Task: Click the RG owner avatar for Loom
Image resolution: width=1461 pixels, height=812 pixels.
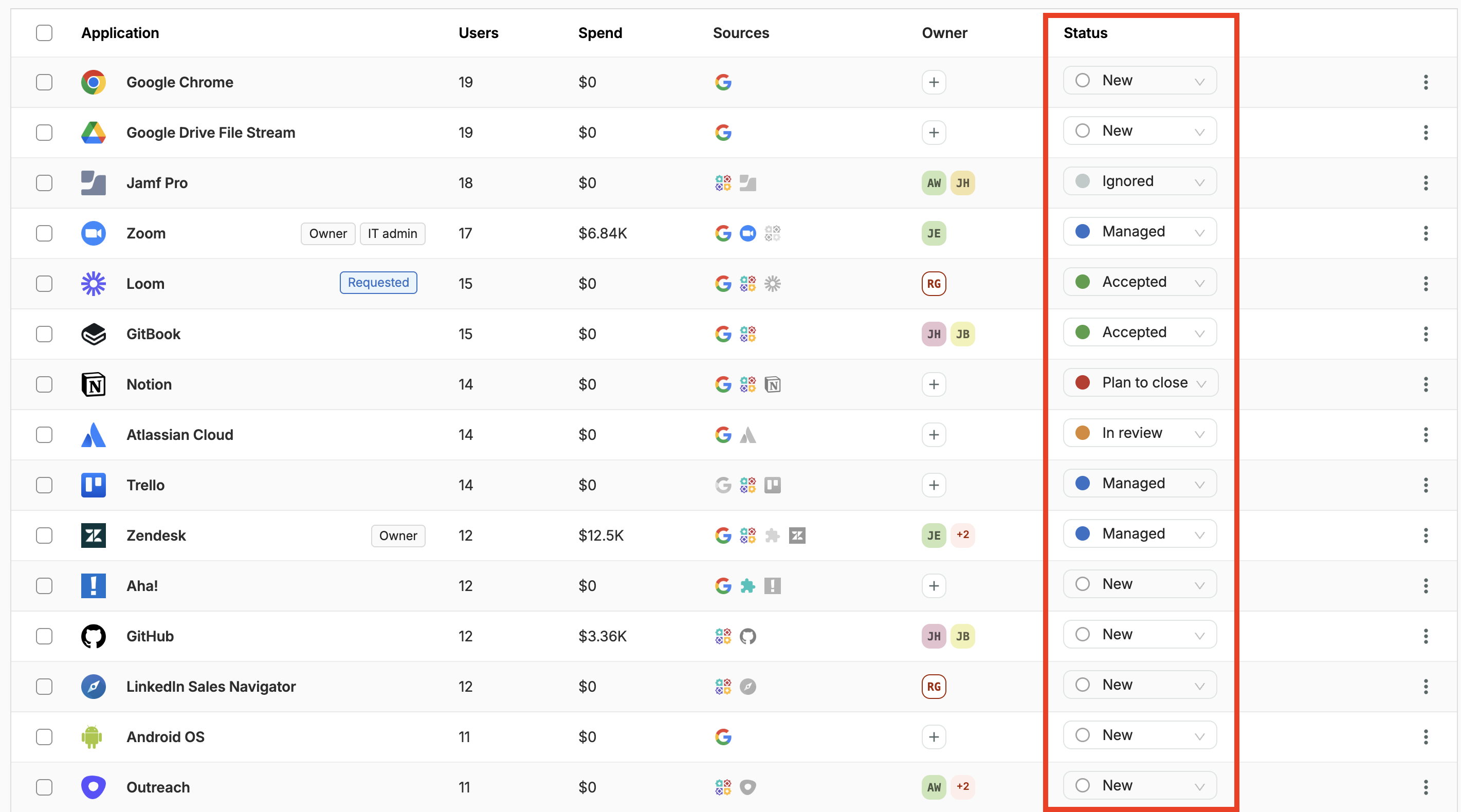Action: click(934, 284)
